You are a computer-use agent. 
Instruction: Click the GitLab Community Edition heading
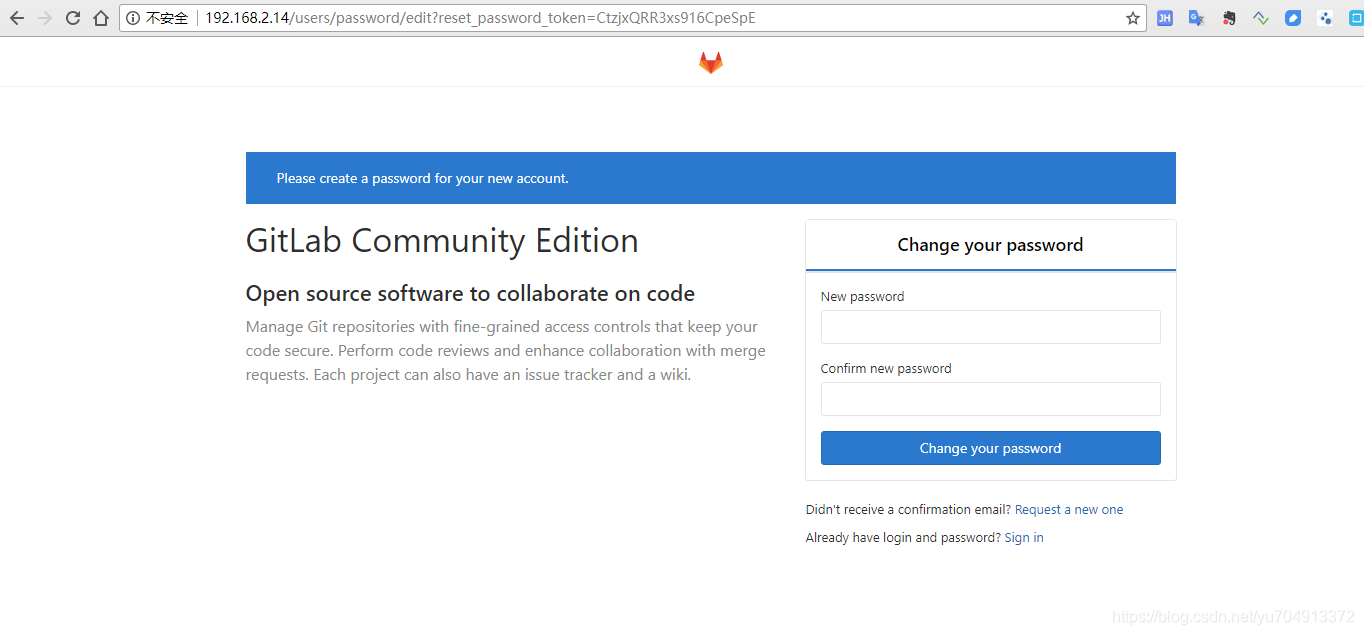[442, 241]
